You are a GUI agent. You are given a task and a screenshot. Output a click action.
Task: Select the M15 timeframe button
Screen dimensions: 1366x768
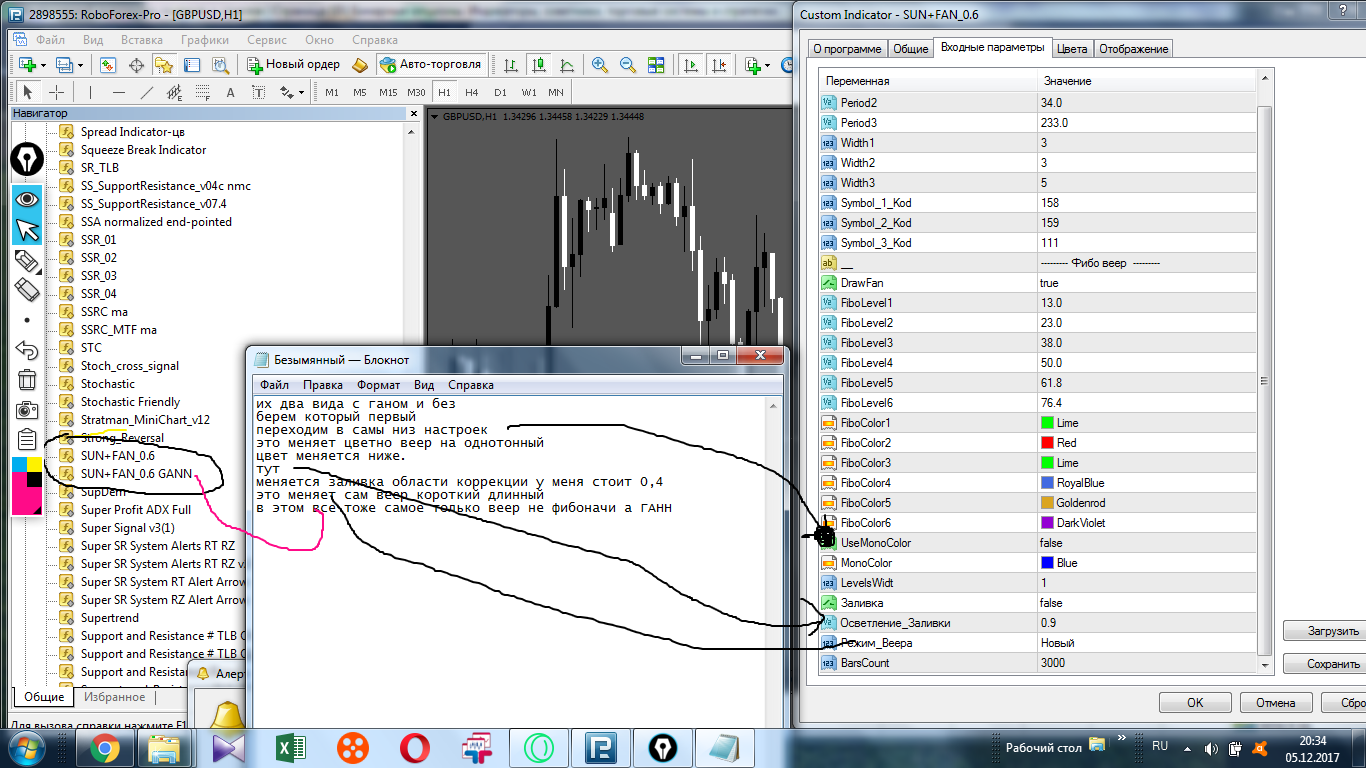[388, 92]
